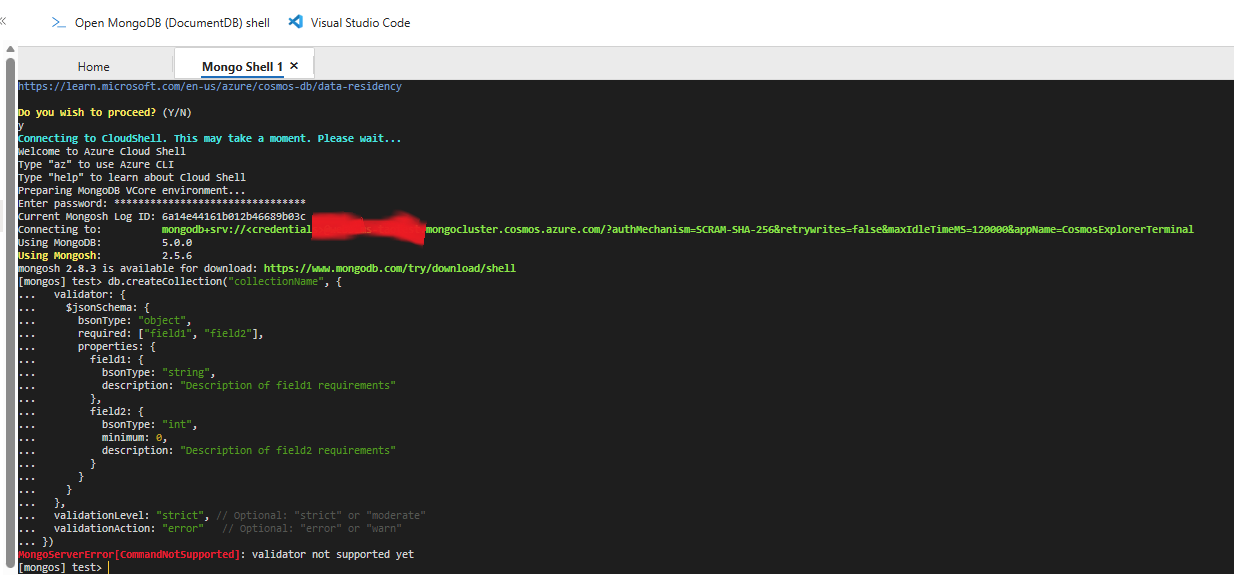Click the 'Do you wish to proceed?' line
1234x575 pixels.
click(x=105, y=112)
